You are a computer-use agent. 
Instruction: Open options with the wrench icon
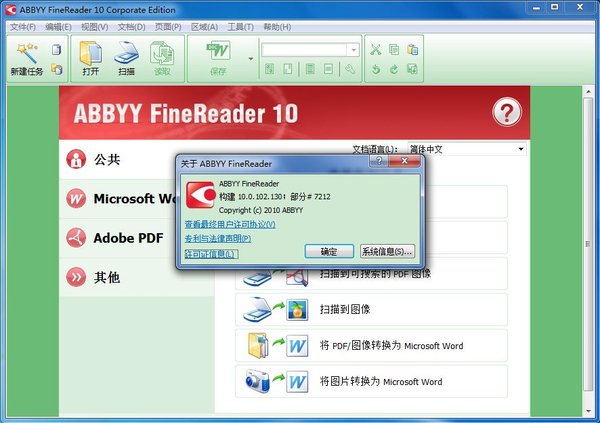pos(350,69)
